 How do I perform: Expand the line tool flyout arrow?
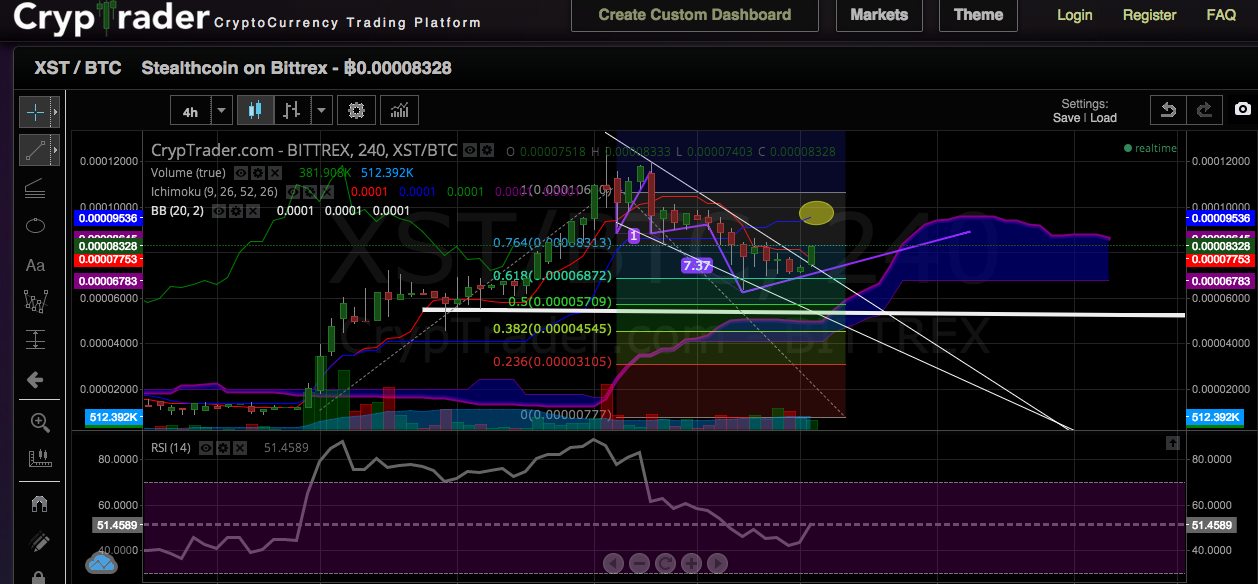54,150
